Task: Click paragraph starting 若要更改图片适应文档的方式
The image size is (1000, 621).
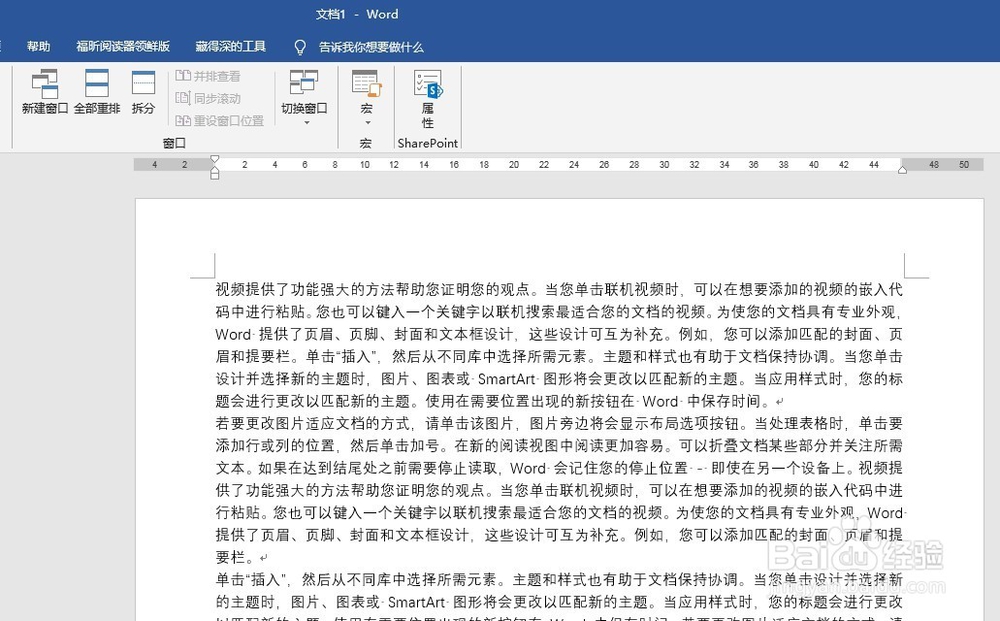Action: 559,423
